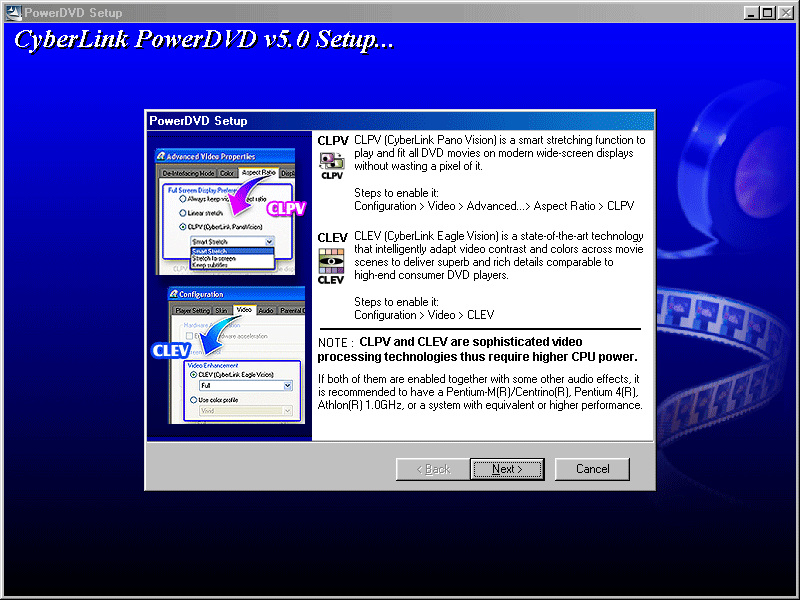Click the Advanced Video Properties window icon
This screenshot has width=800, height=600.
(x=161, y=156)
